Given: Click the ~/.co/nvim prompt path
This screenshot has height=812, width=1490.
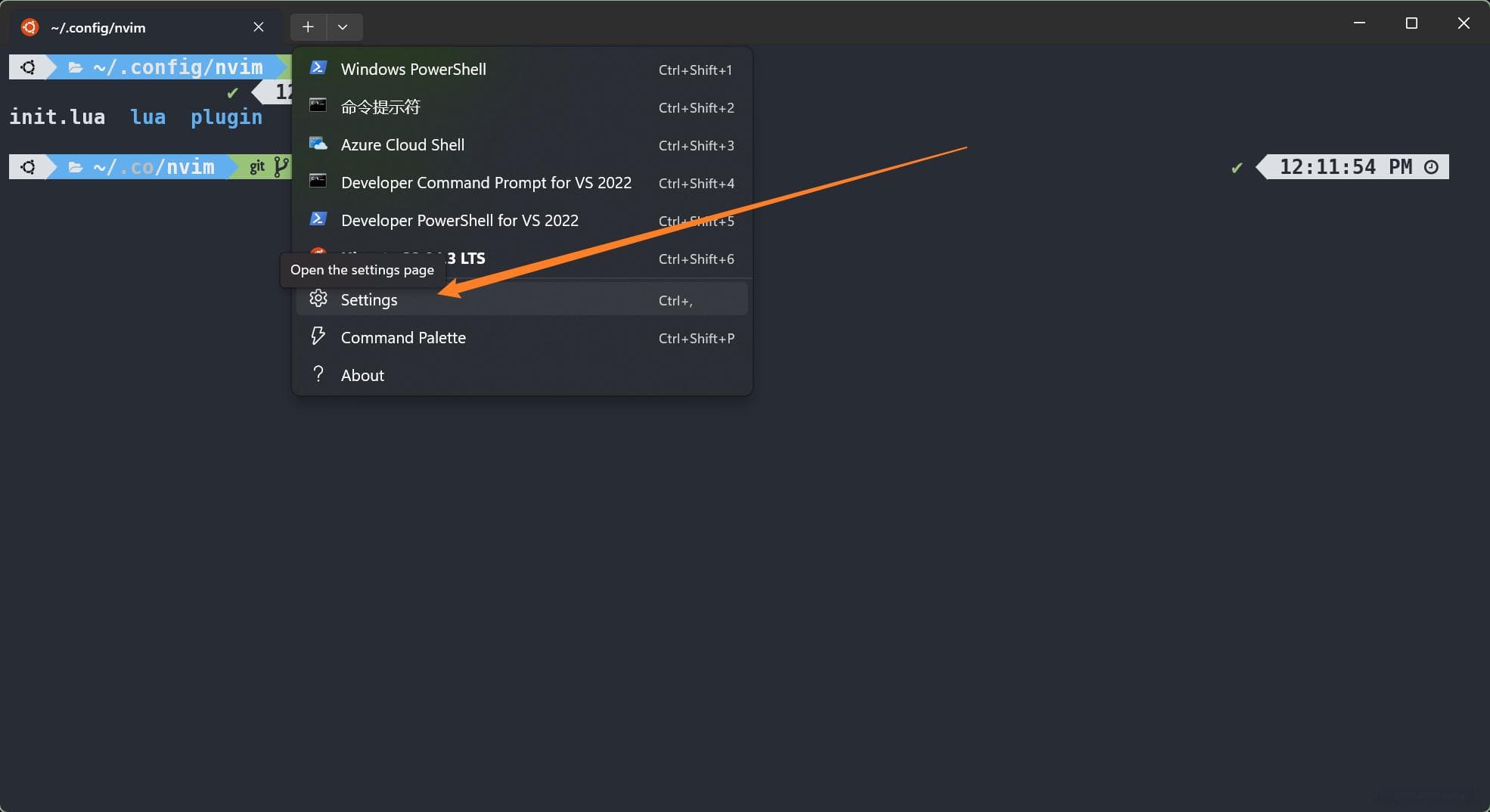Looking at the screenshot, I should [154, 167].
